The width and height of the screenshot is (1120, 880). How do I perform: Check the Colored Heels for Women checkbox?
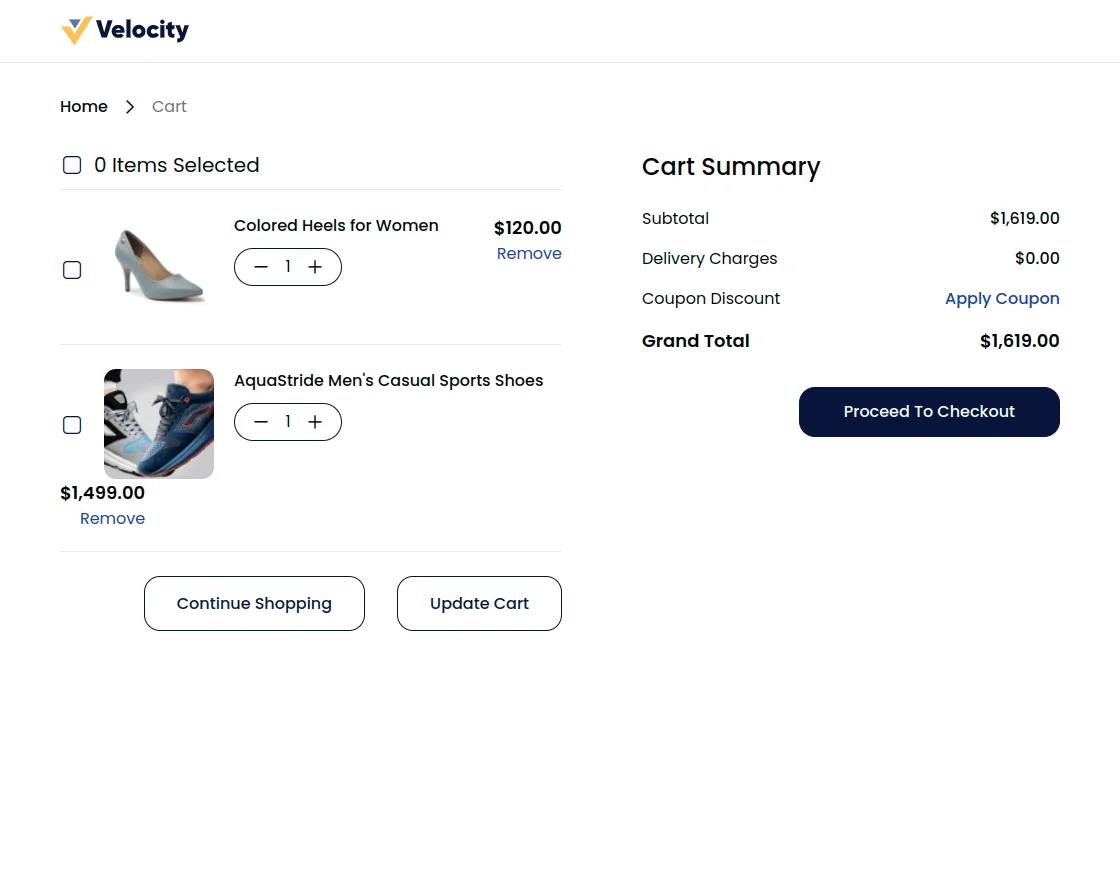71,269
